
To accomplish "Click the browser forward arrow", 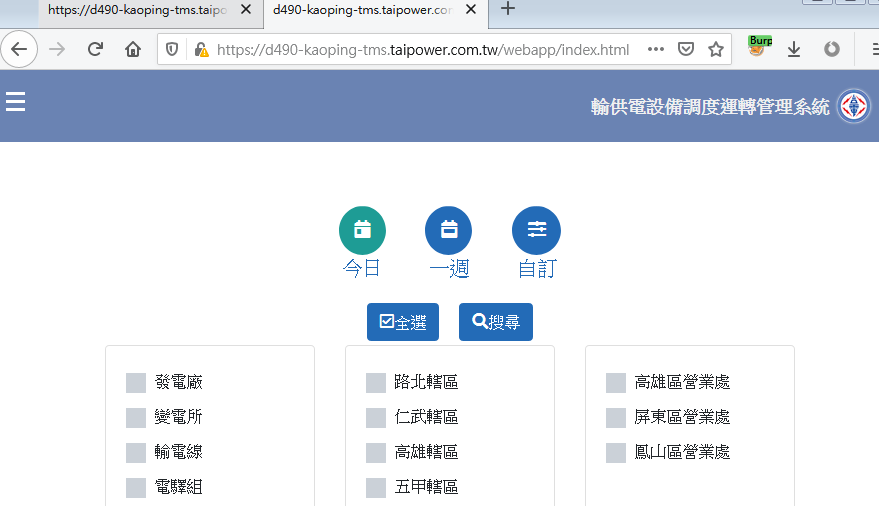I will click(57, 49).
